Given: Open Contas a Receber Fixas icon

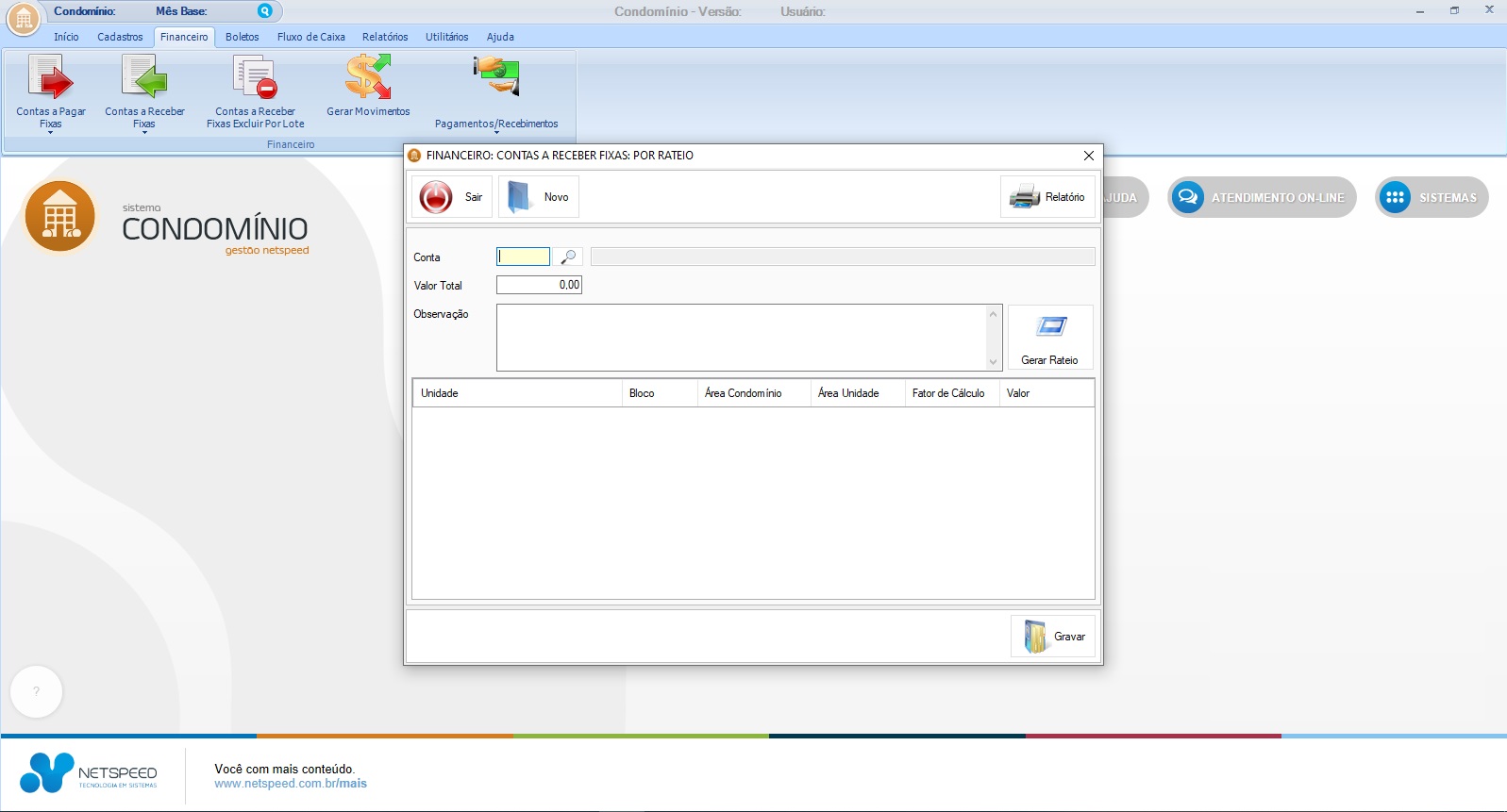Looking at the screenshot, I should click(144, 76).
